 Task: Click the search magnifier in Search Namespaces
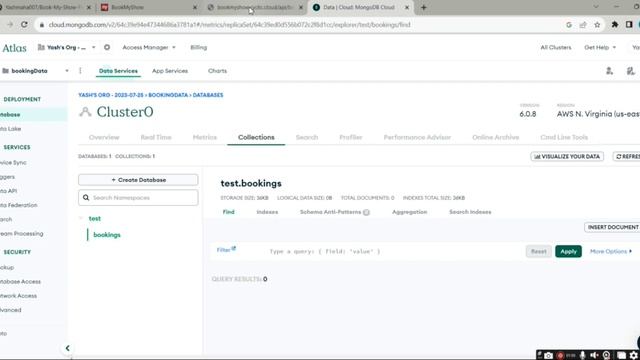tap(86, 198)
